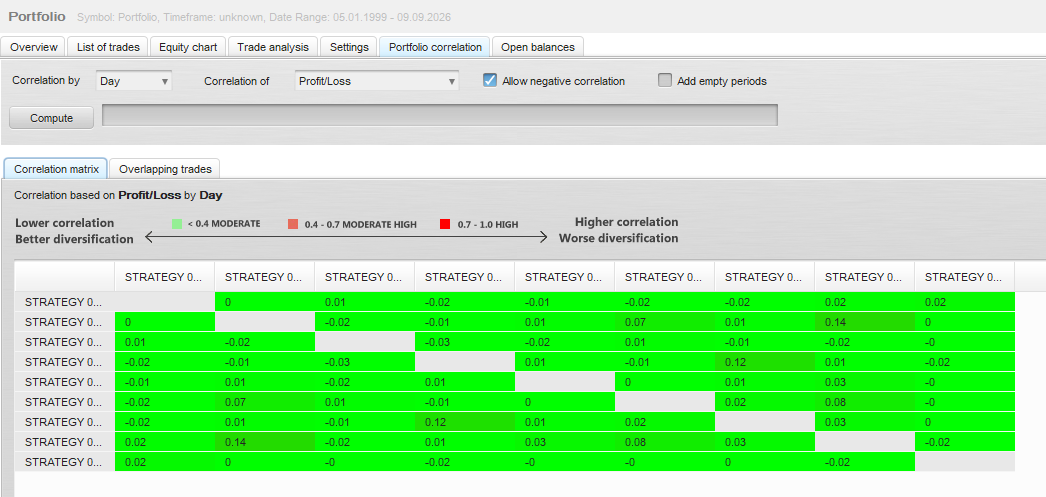Click the progress bar beside Compute
This screenshot has width=1046, height=497.
click(x=440, y=115)
